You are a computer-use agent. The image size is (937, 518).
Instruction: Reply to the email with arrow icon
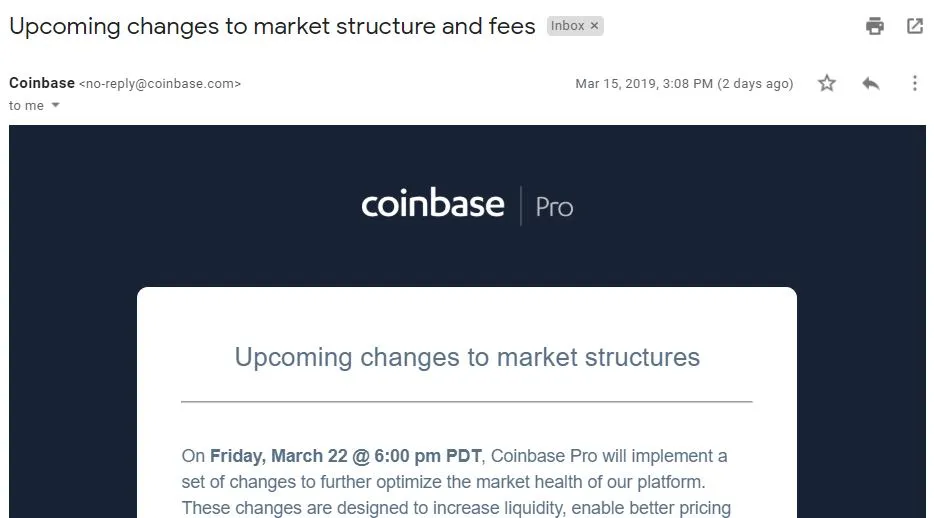tap(871, 83)
